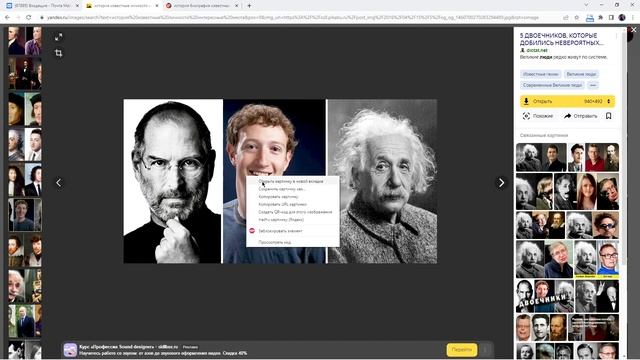
Task: Close the Почта Mail tab
Action: point(77,6)
